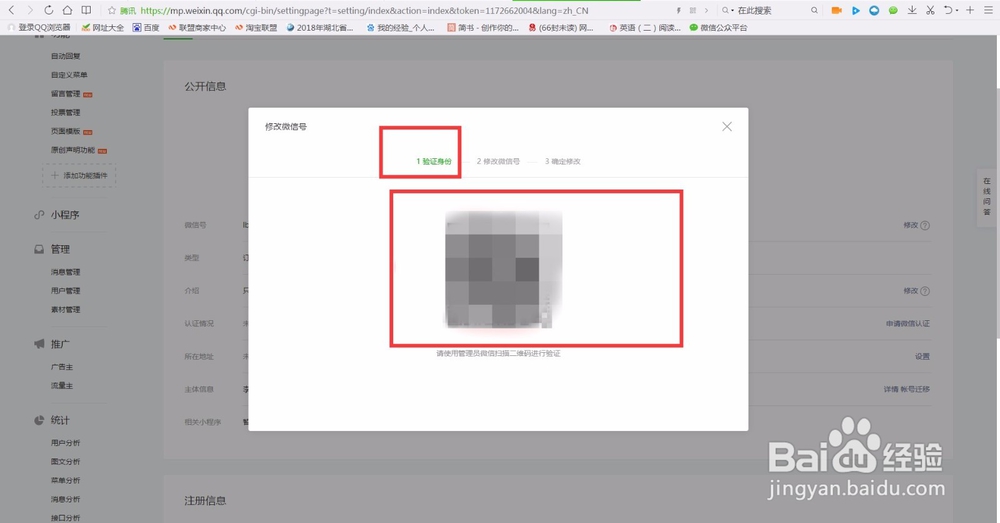Screen dimensions: 1000x523
Task: Open 用户分析 under 统计
Action: 66,443
